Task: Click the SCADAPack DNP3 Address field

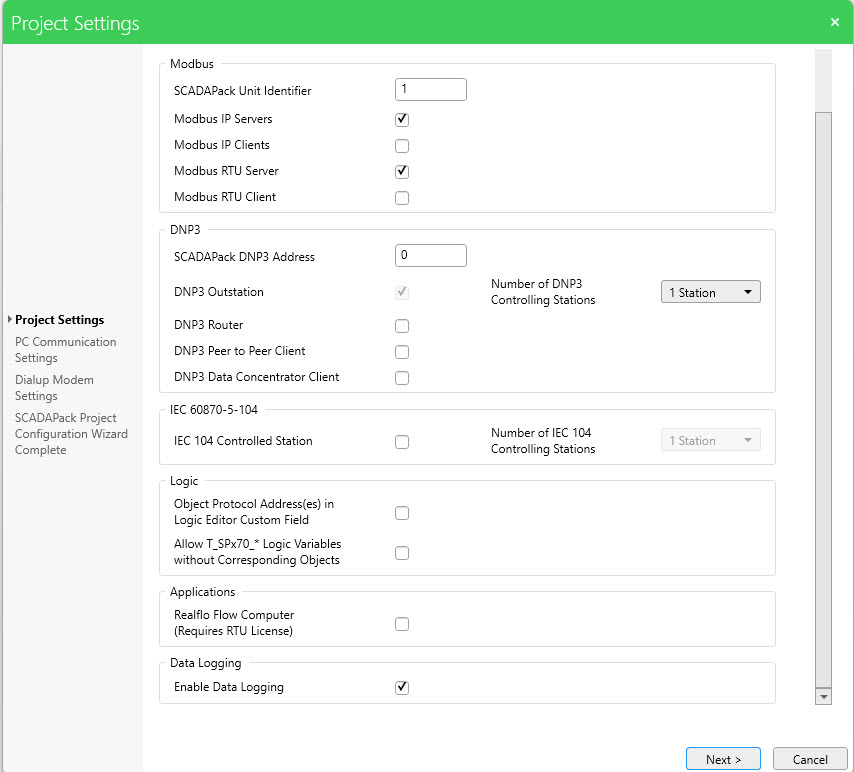Action: pos(430,256)
